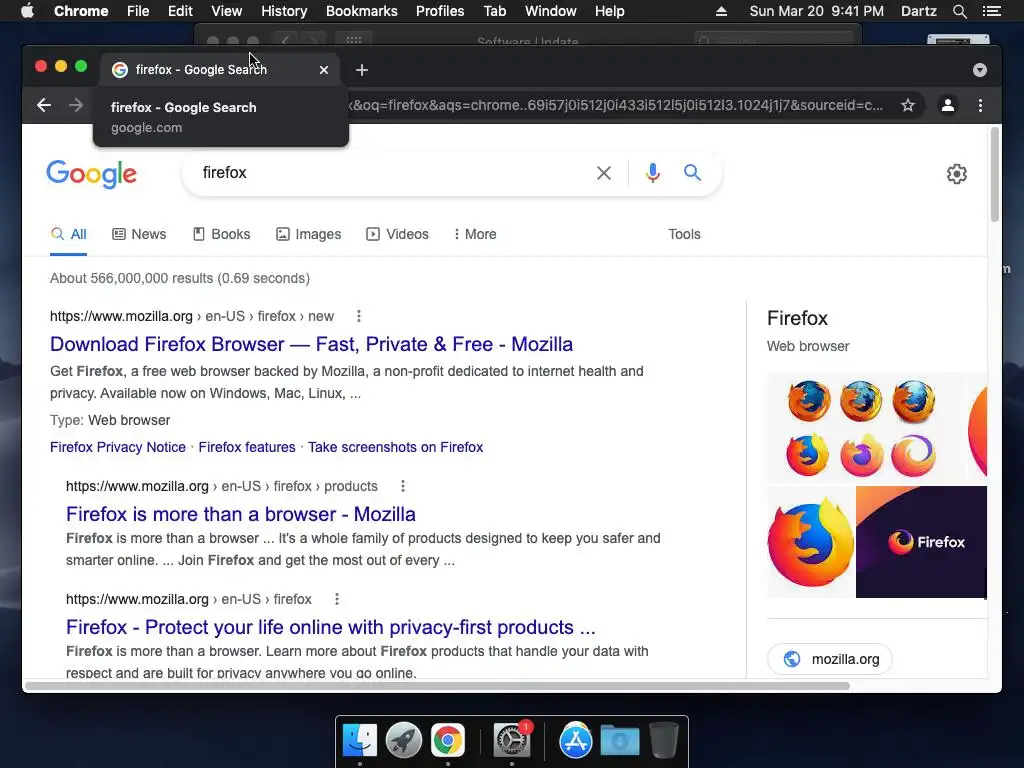Switch to the News results tab
This screenshot has width=1024, height=768.
139,234
